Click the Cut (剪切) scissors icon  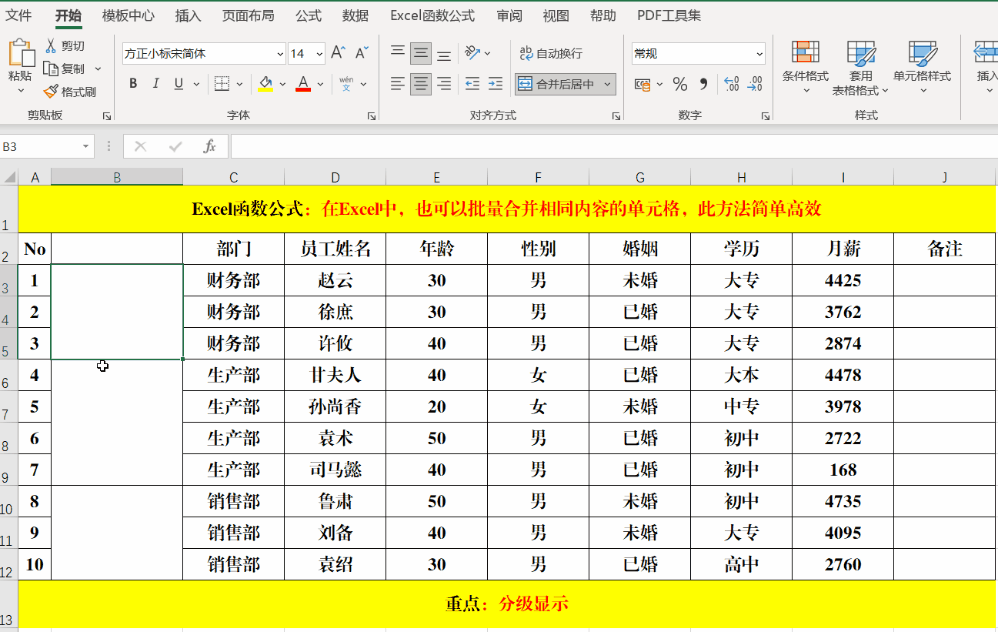click(50, 45)
